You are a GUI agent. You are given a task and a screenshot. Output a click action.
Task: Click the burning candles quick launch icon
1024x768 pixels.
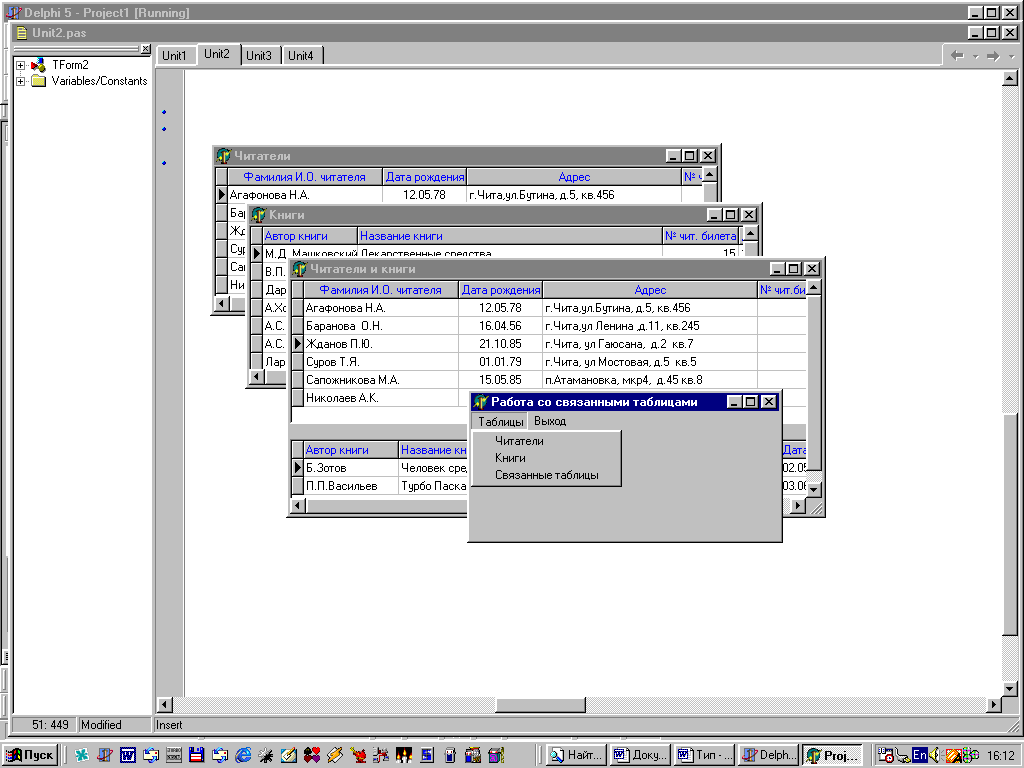pos(404,755)
